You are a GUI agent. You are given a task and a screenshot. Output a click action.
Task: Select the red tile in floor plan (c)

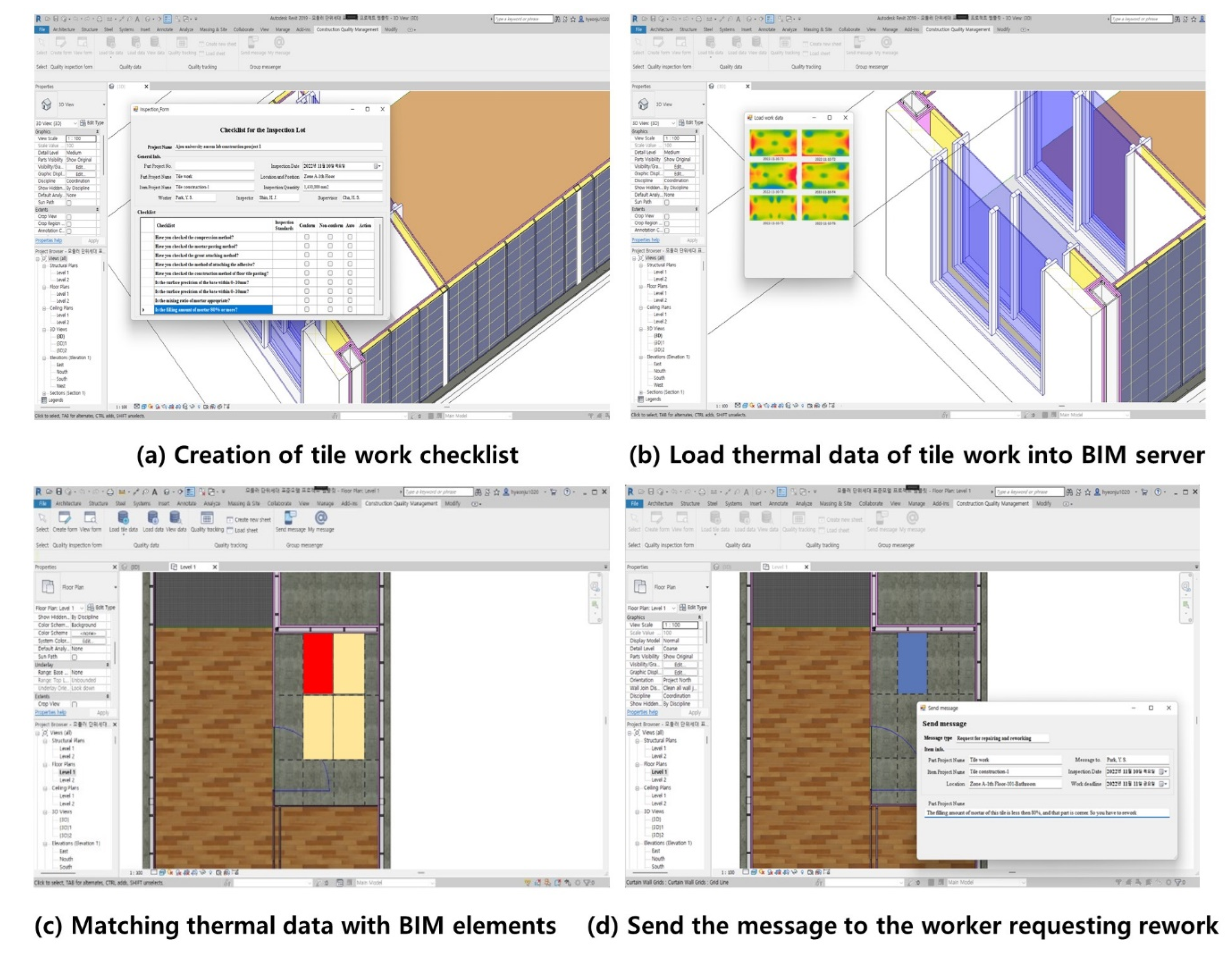click(x=317, y=663)
